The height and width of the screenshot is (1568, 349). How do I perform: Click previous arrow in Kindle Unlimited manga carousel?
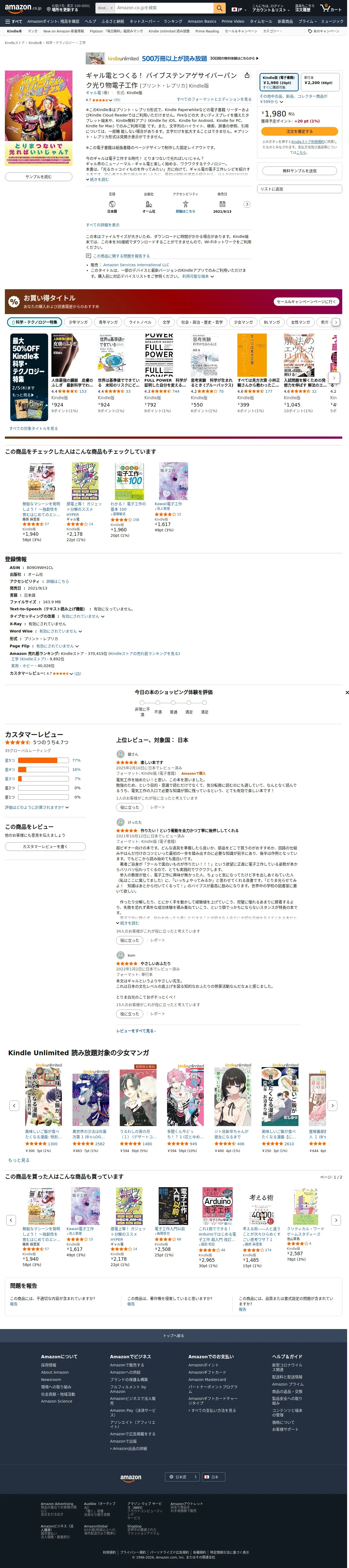[x=14, y=1106]
